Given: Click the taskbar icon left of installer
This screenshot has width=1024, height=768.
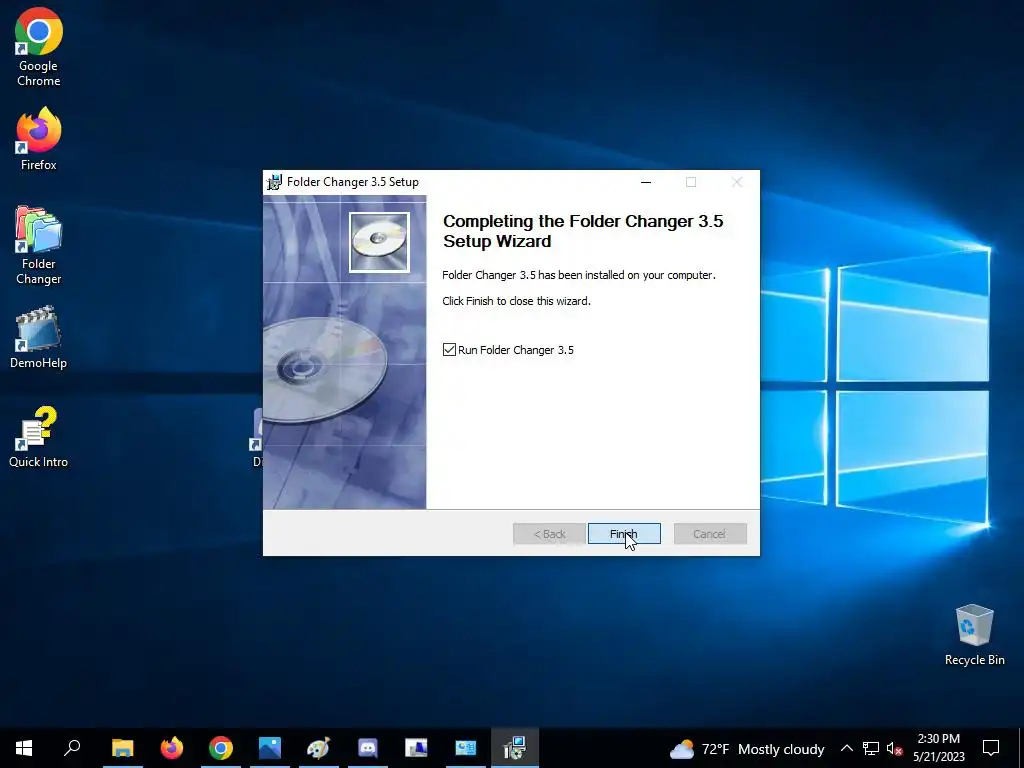Looking at the screenshot, I should click(466, 748).
